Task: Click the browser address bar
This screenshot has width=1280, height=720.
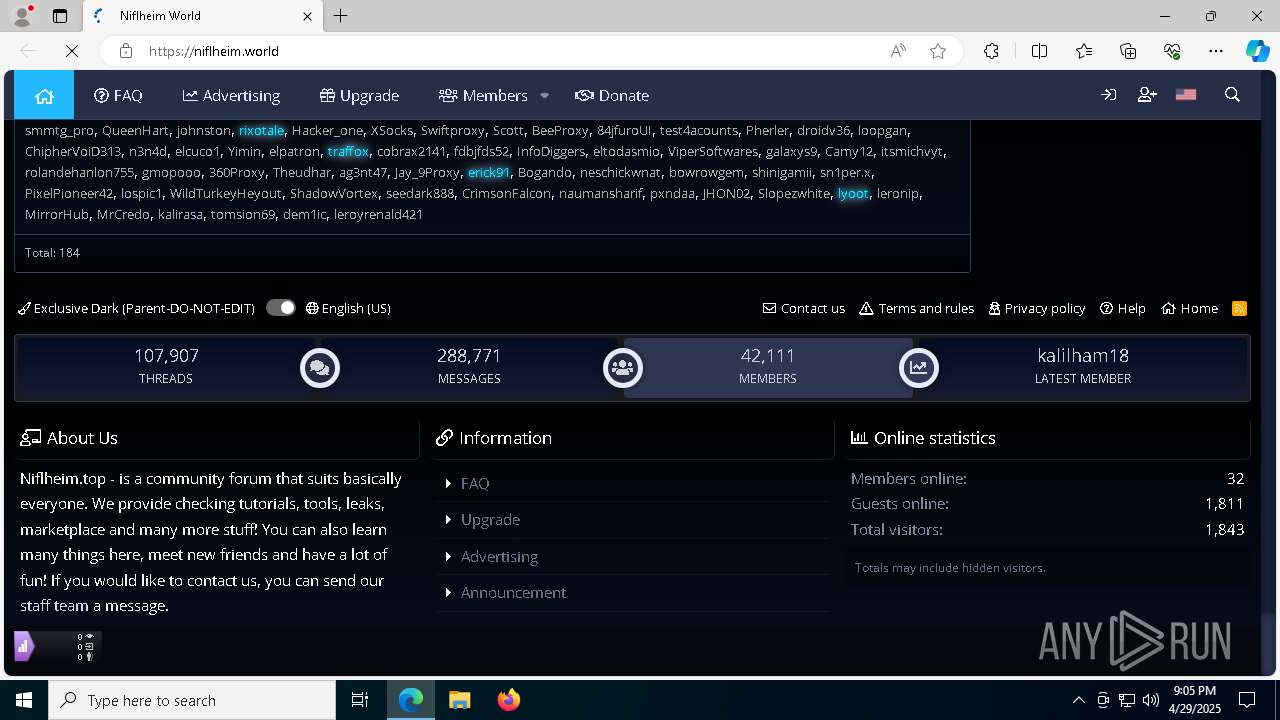Action: click(510, 51)
